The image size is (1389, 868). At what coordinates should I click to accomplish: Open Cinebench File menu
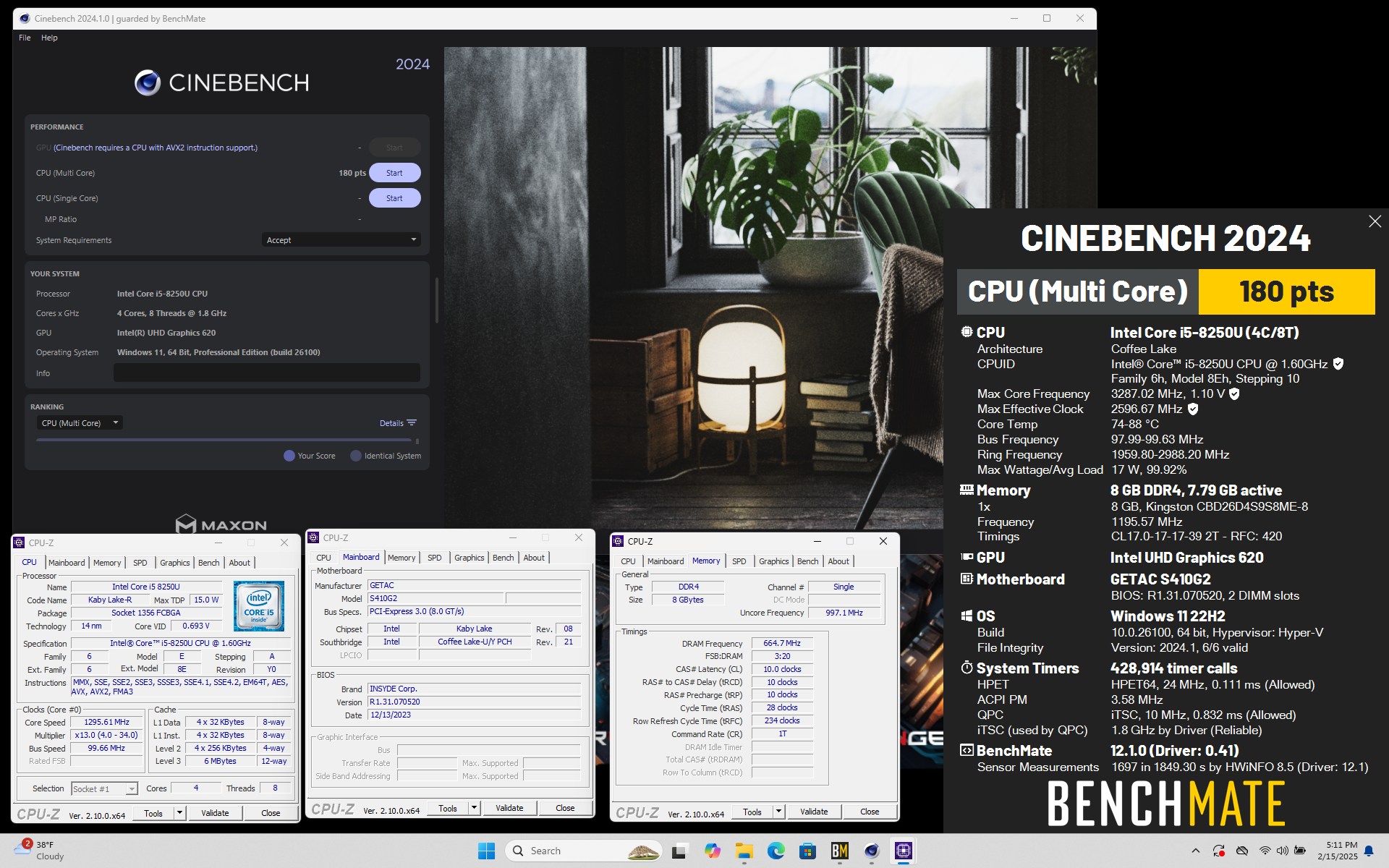pyautogui.click(x=25, y=38)
